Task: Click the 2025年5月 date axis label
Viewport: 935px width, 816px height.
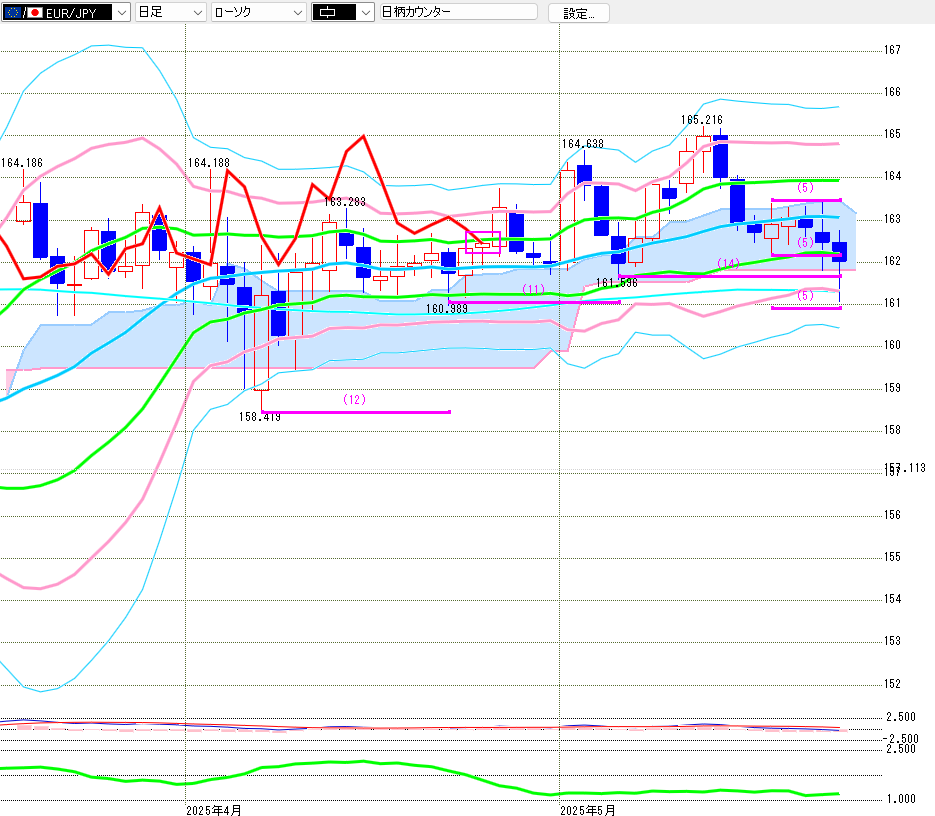Action: point(587,810)
